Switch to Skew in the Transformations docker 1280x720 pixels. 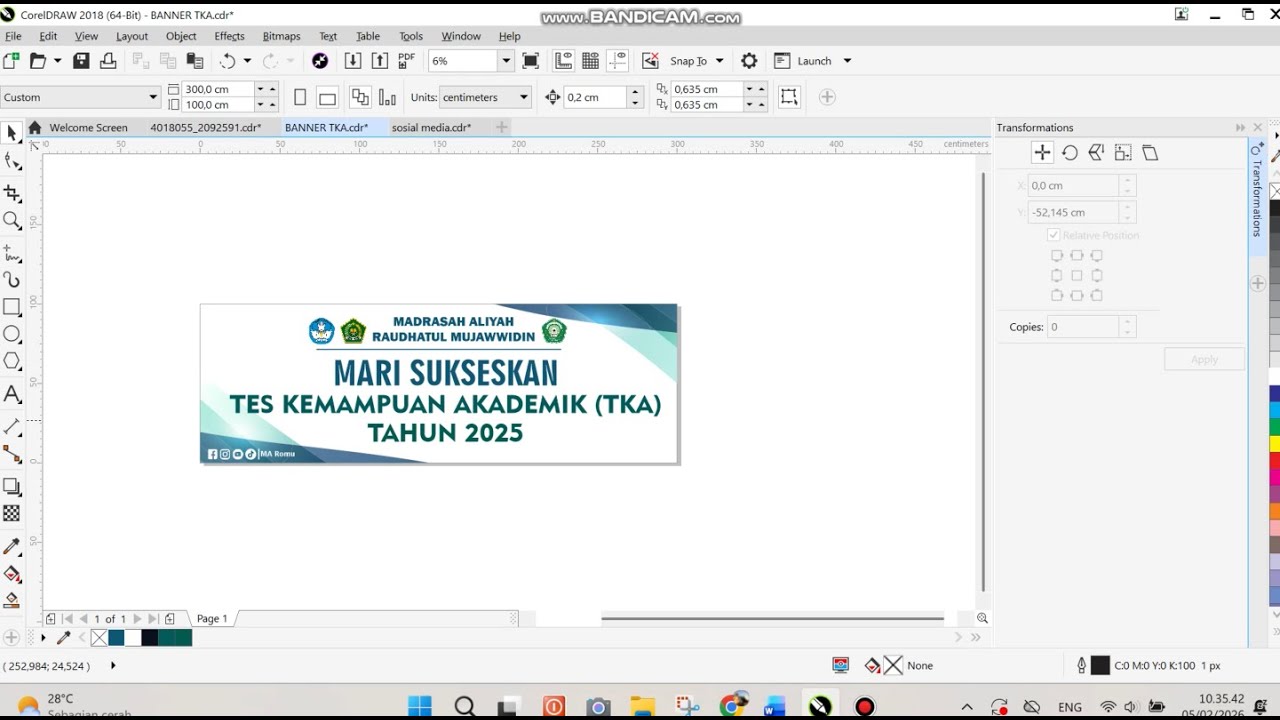click(x=1150, y=153)
